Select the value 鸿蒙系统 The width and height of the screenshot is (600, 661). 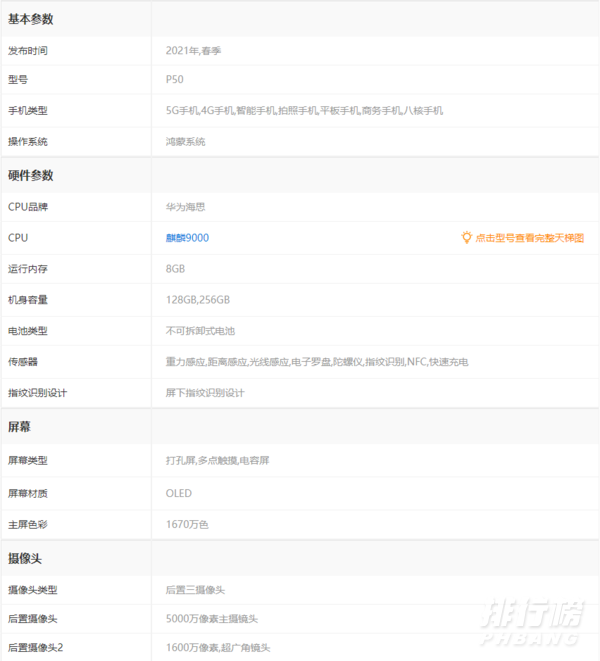click(186, 142)
